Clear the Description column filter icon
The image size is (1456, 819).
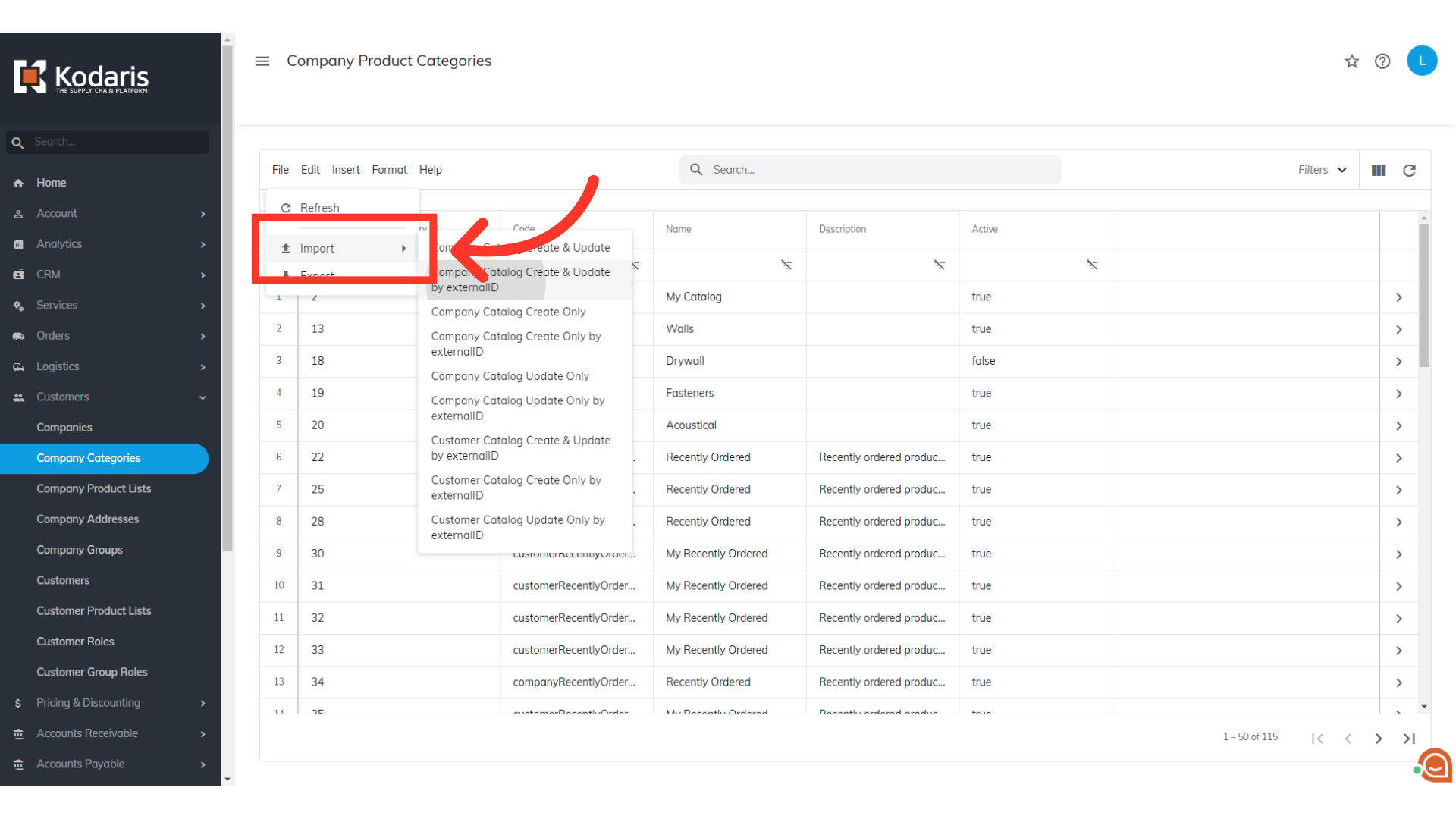click(x=940, y=265)
